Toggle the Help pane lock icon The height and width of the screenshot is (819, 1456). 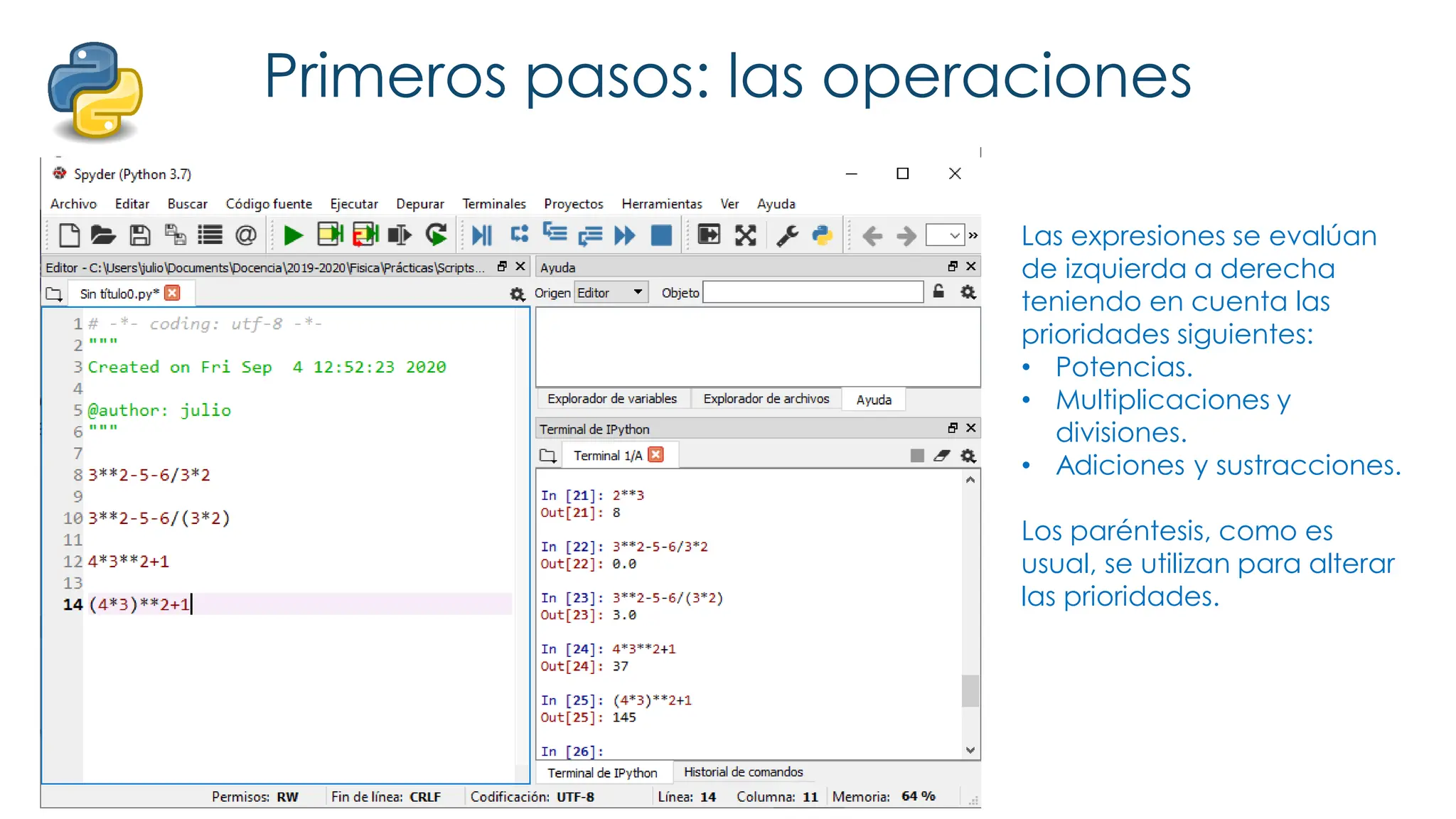[938, 291]
